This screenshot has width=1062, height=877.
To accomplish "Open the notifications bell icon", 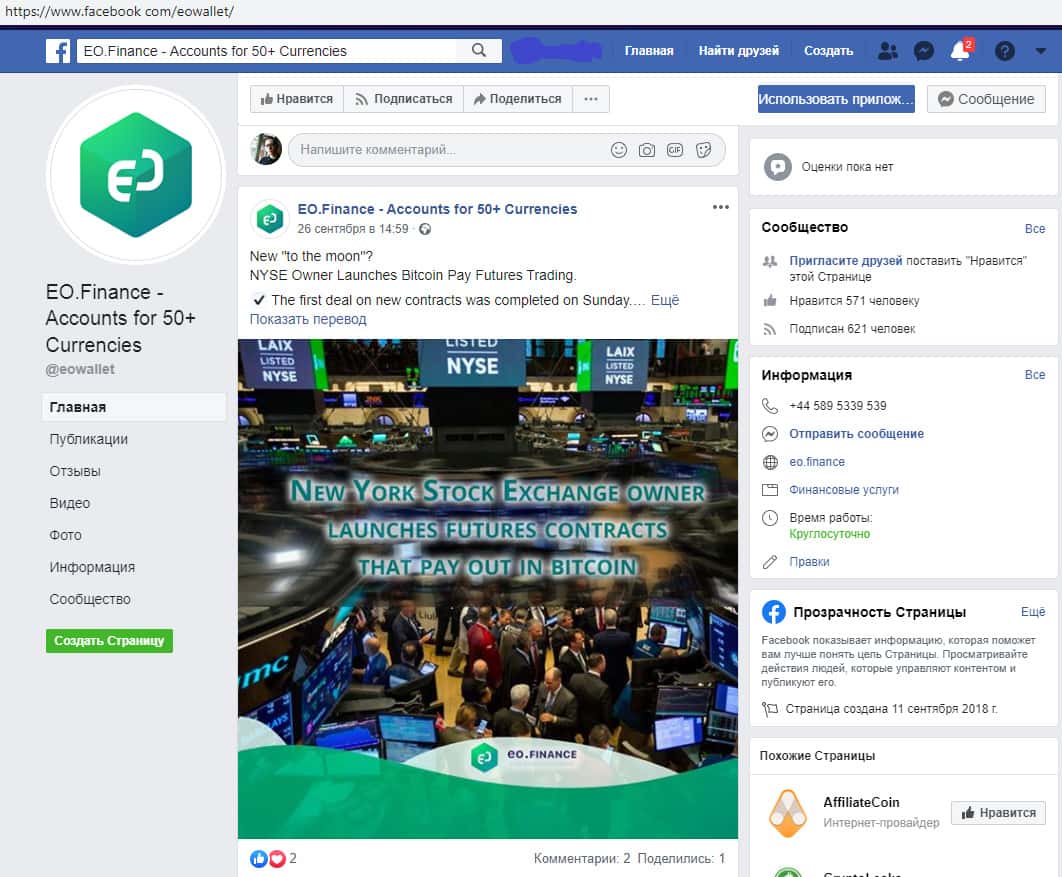I will (x=960, y=51).
